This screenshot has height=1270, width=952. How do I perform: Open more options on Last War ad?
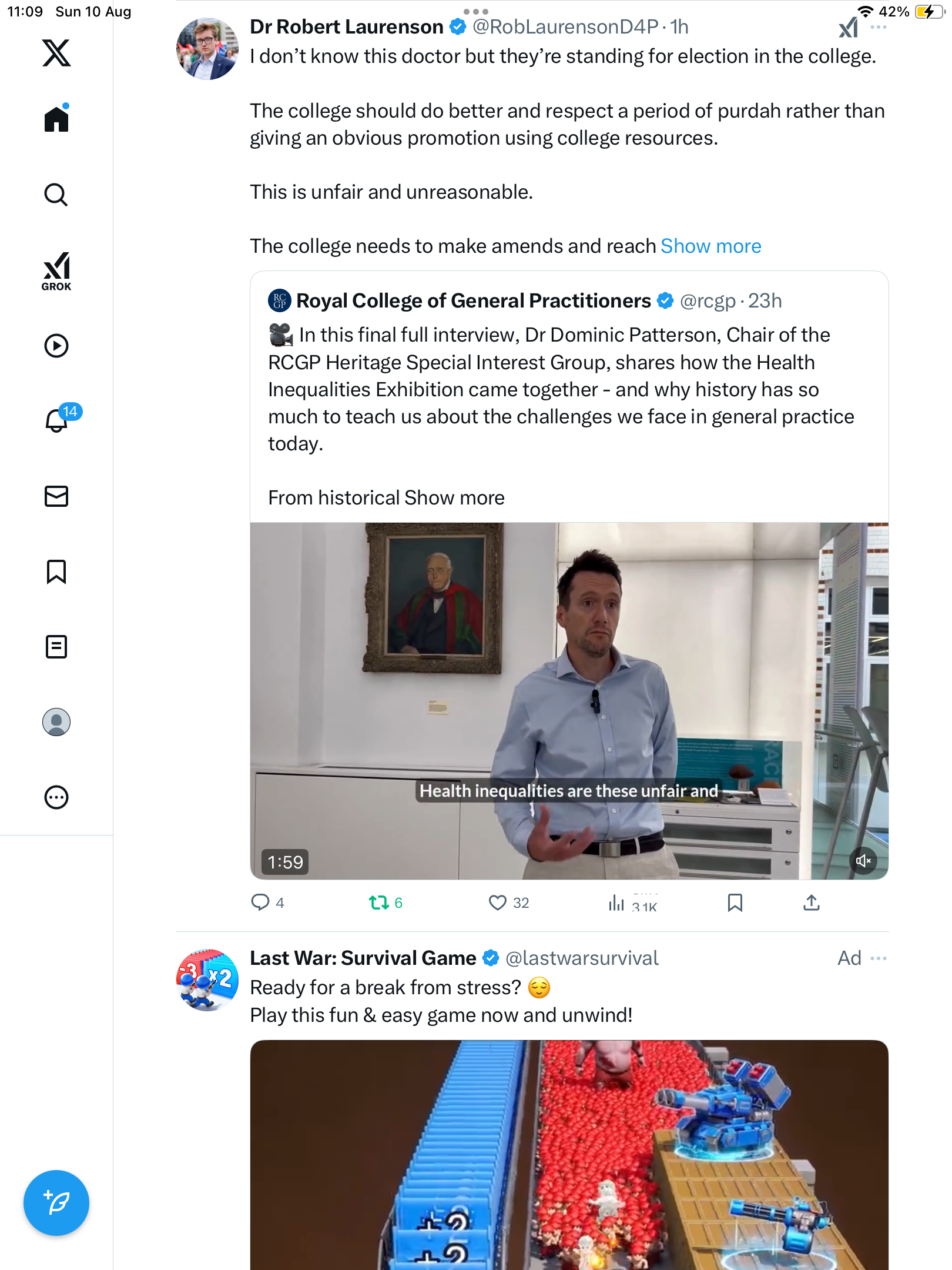tap(879, 958)
